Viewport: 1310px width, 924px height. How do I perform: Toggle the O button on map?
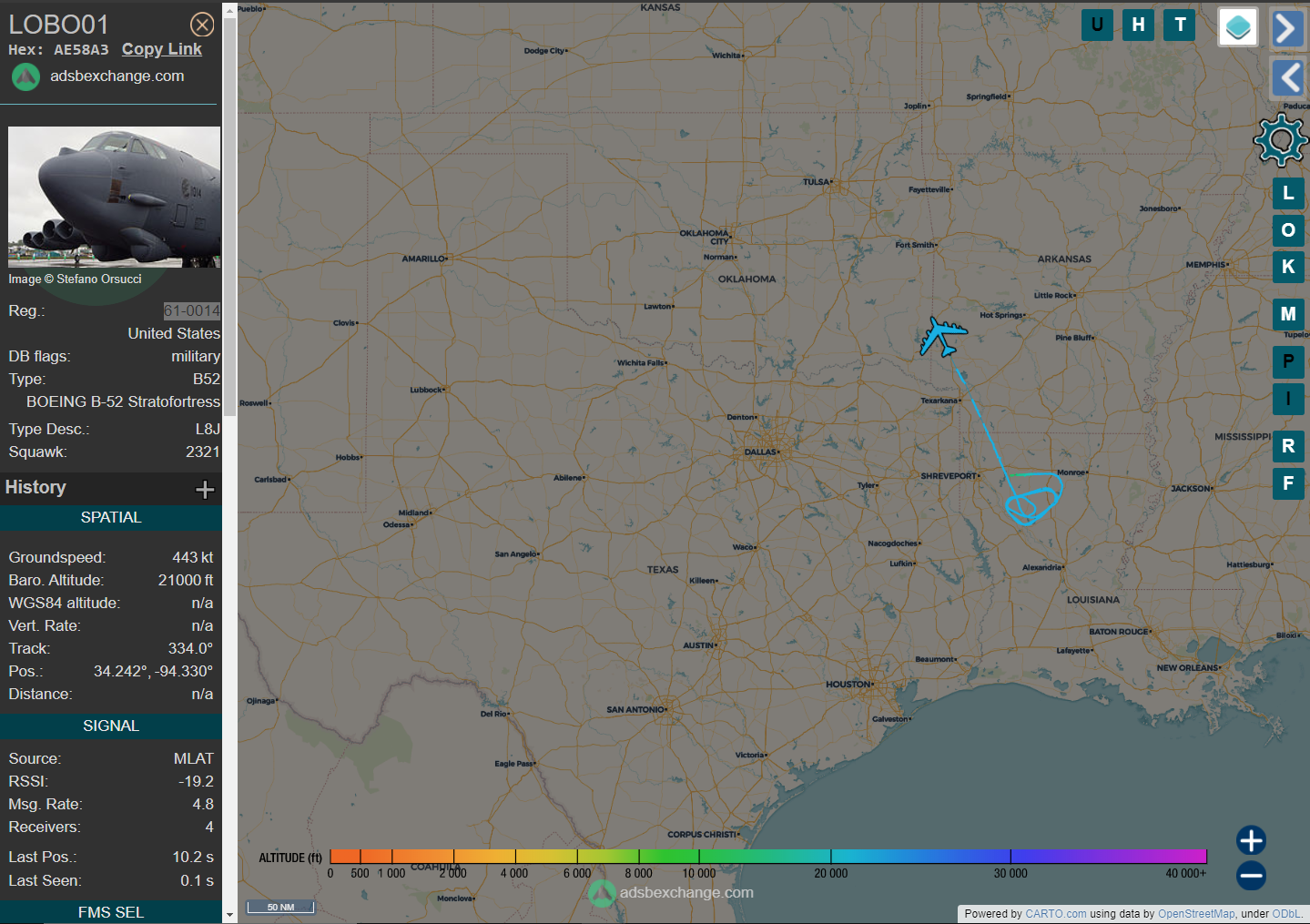coord(1288,230)
